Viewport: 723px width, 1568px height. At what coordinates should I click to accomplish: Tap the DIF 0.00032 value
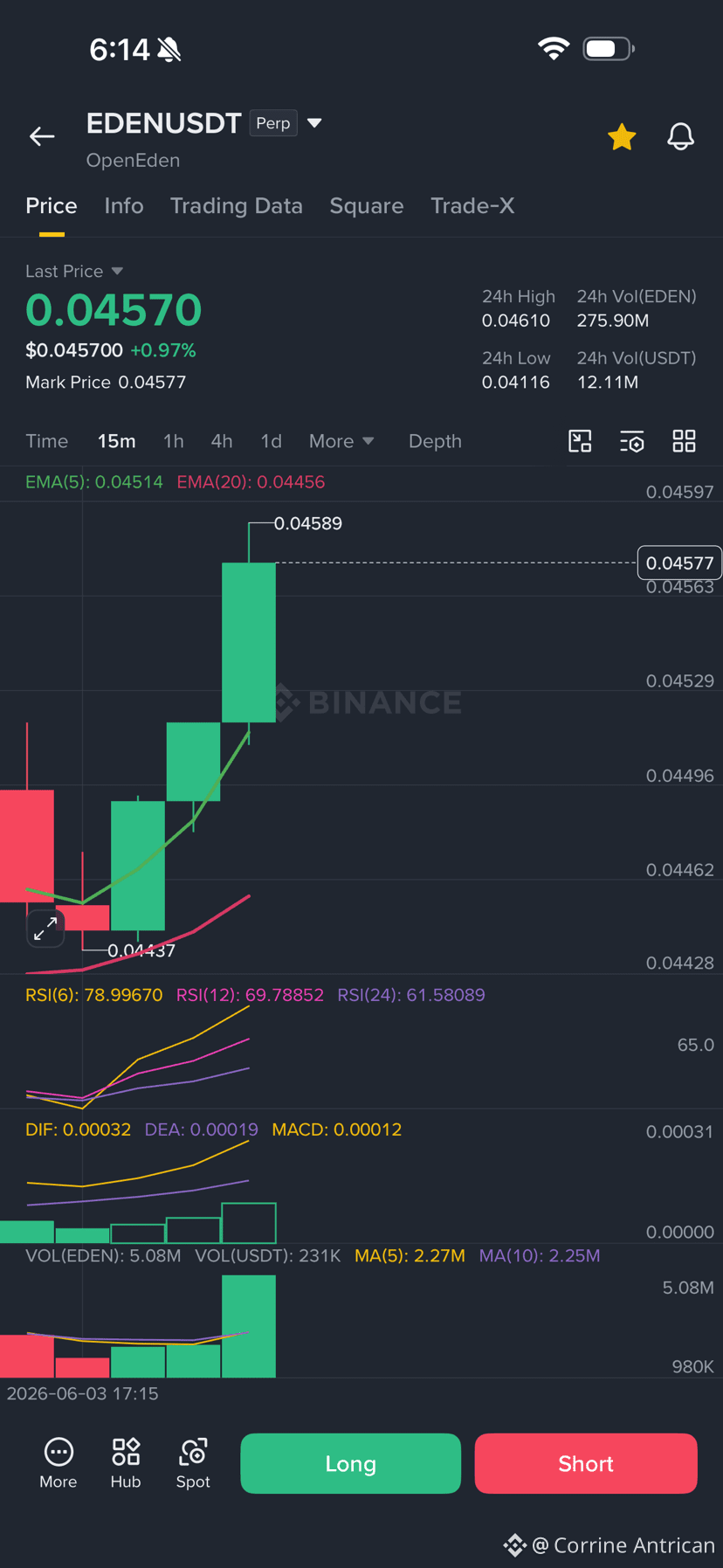click(x=79, y=1129)
